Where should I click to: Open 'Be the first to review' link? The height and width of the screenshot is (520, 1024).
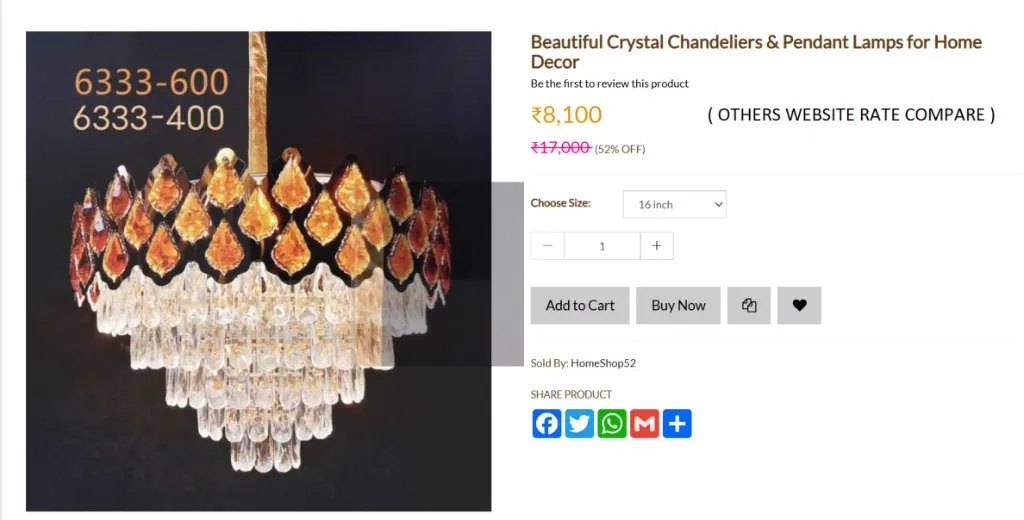tap(609, 84)
